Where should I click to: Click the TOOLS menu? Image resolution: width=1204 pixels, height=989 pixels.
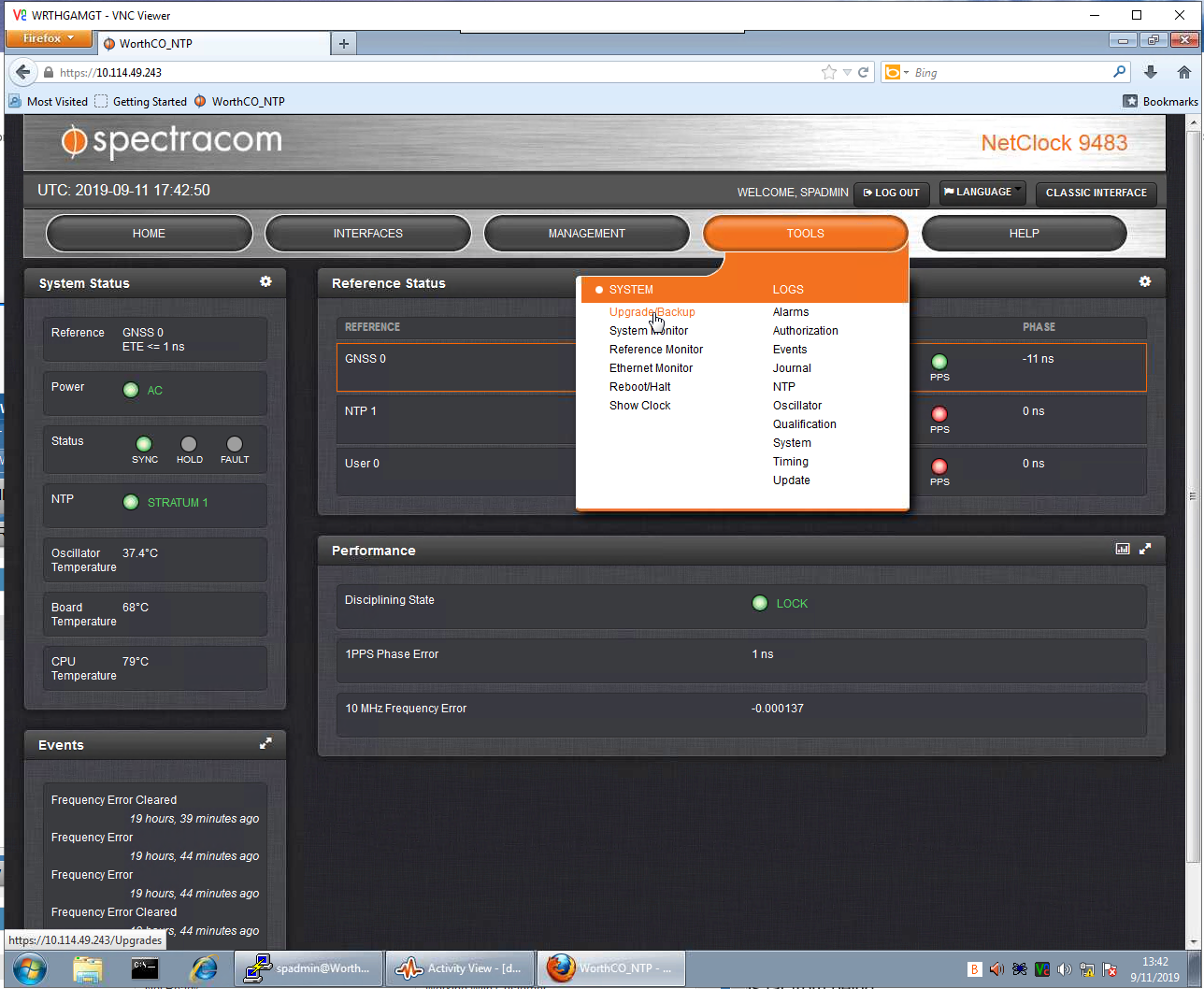806,234
